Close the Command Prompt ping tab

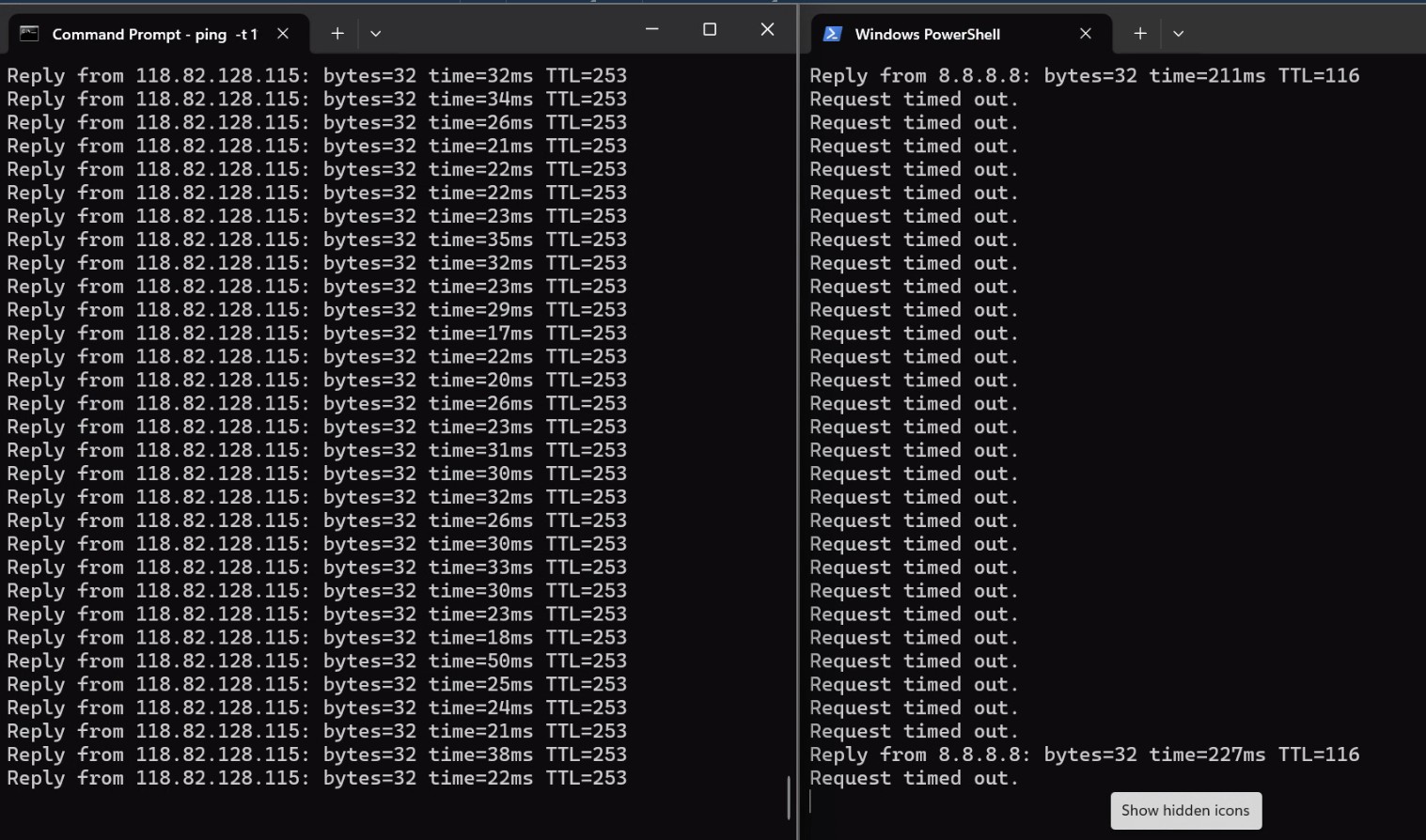point(283,34)
